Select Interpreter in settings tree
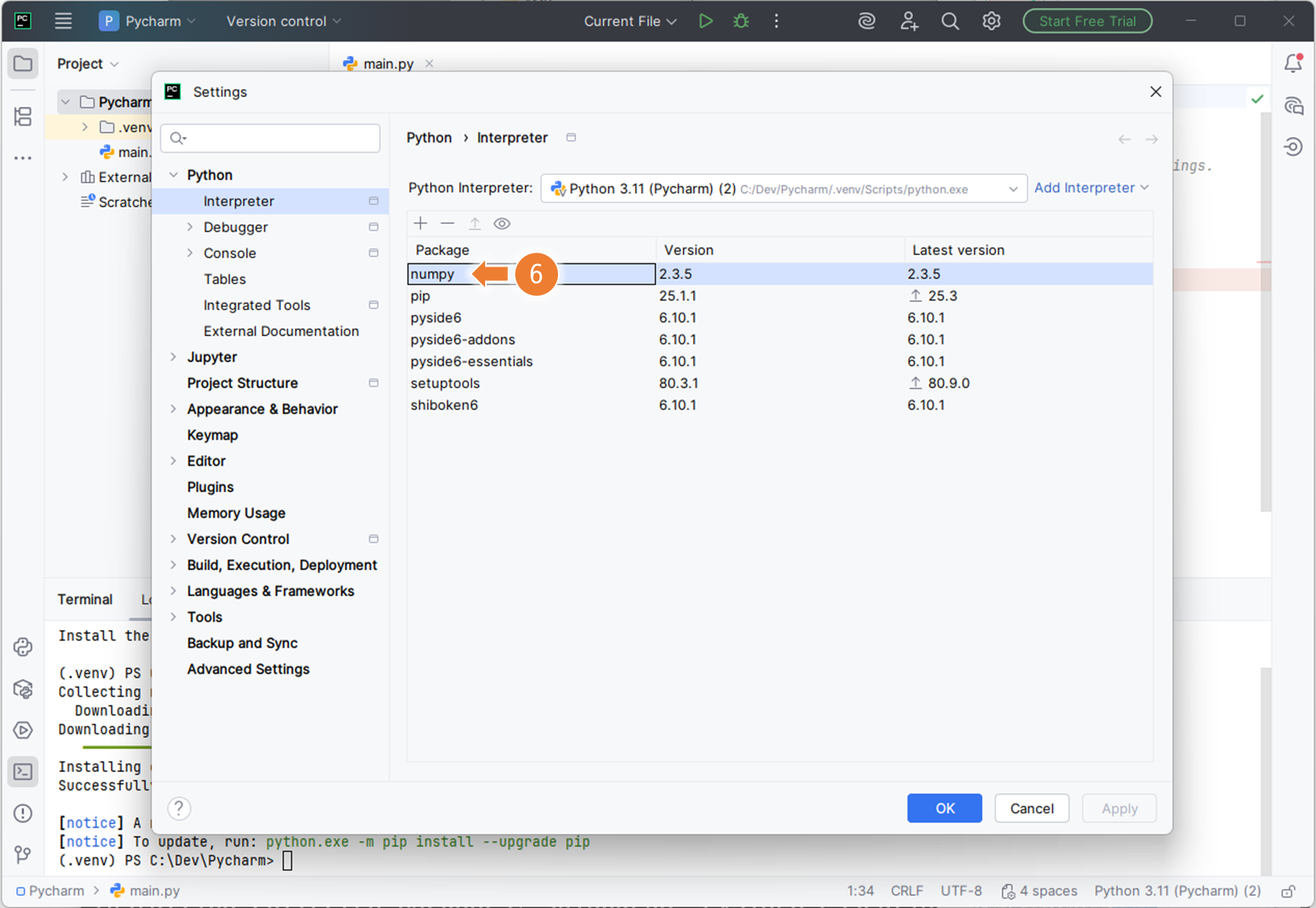This screenshot has width=1316, height=908. coord(270,201)
